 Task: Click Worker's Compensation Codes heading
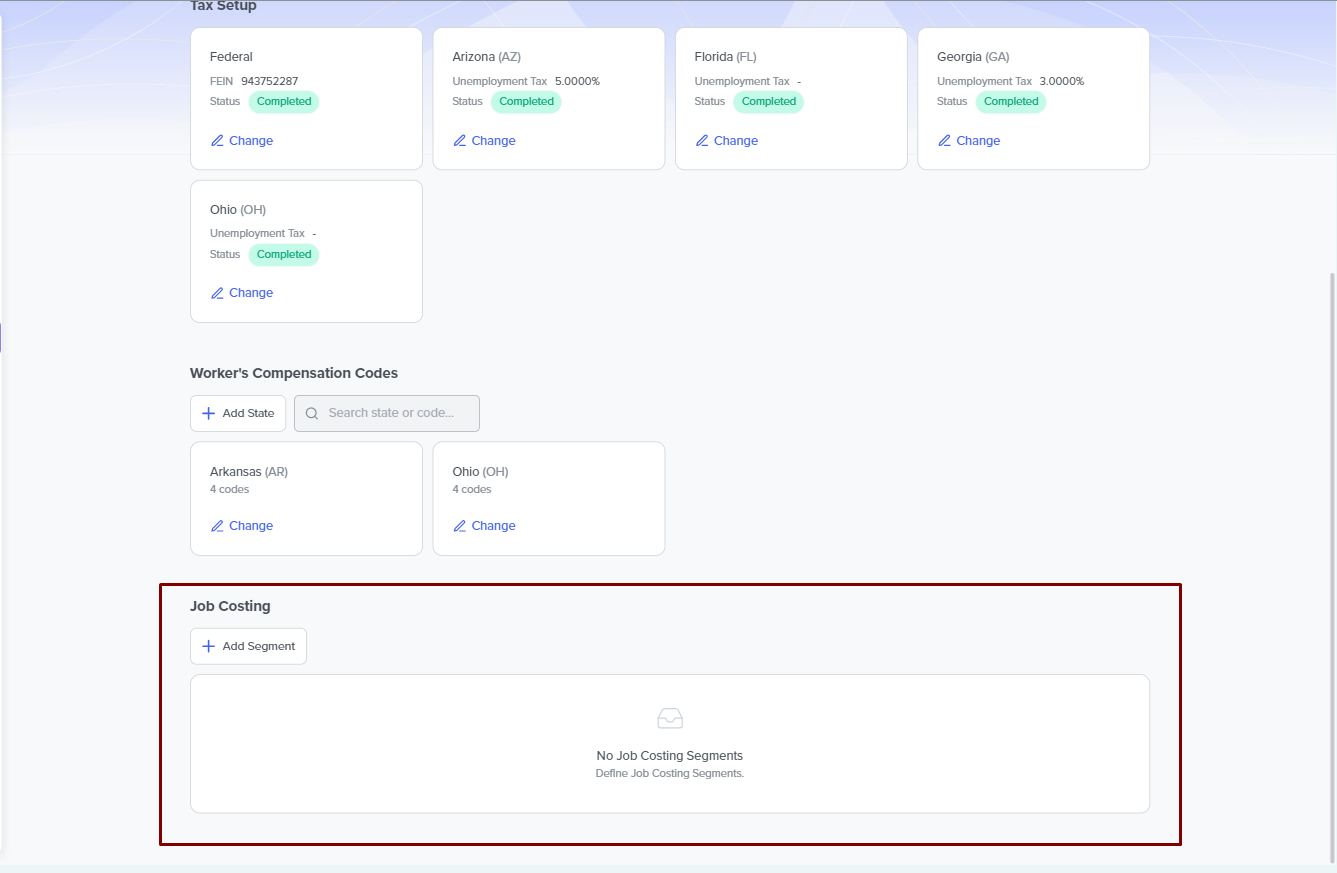click(x=294, y=373)
